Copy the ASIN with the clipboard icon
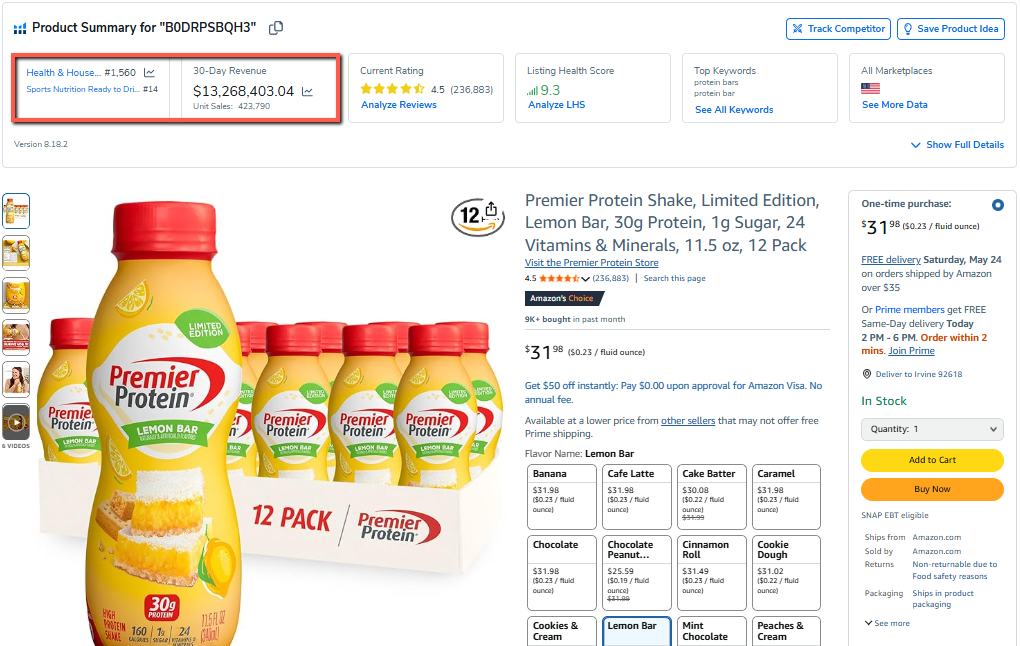 point(276,28)
